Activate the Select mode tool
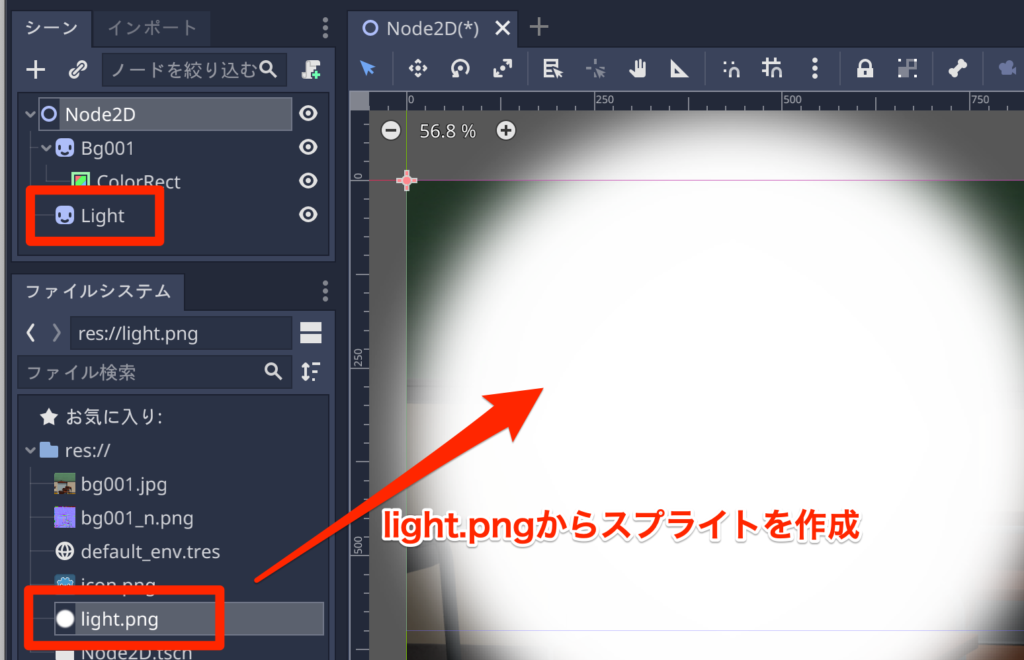 point(368,68)
